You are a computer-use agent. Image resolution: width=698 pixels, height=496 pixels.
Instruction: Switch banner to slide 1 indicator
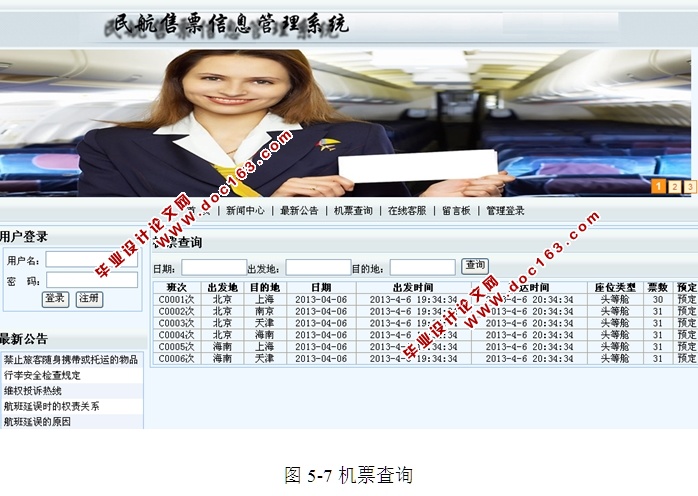[658, 186]
